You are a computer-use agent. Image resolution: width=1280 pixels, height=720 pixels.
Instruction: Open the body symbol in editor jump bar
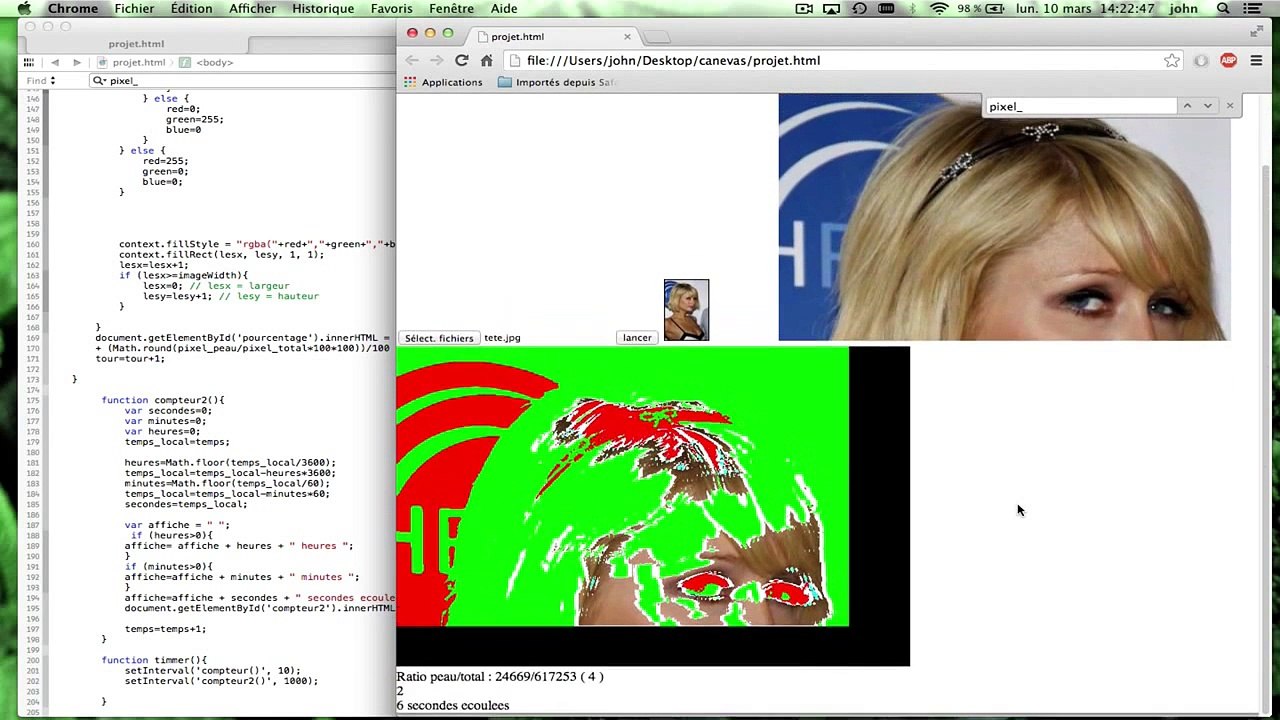pos(207,62)
